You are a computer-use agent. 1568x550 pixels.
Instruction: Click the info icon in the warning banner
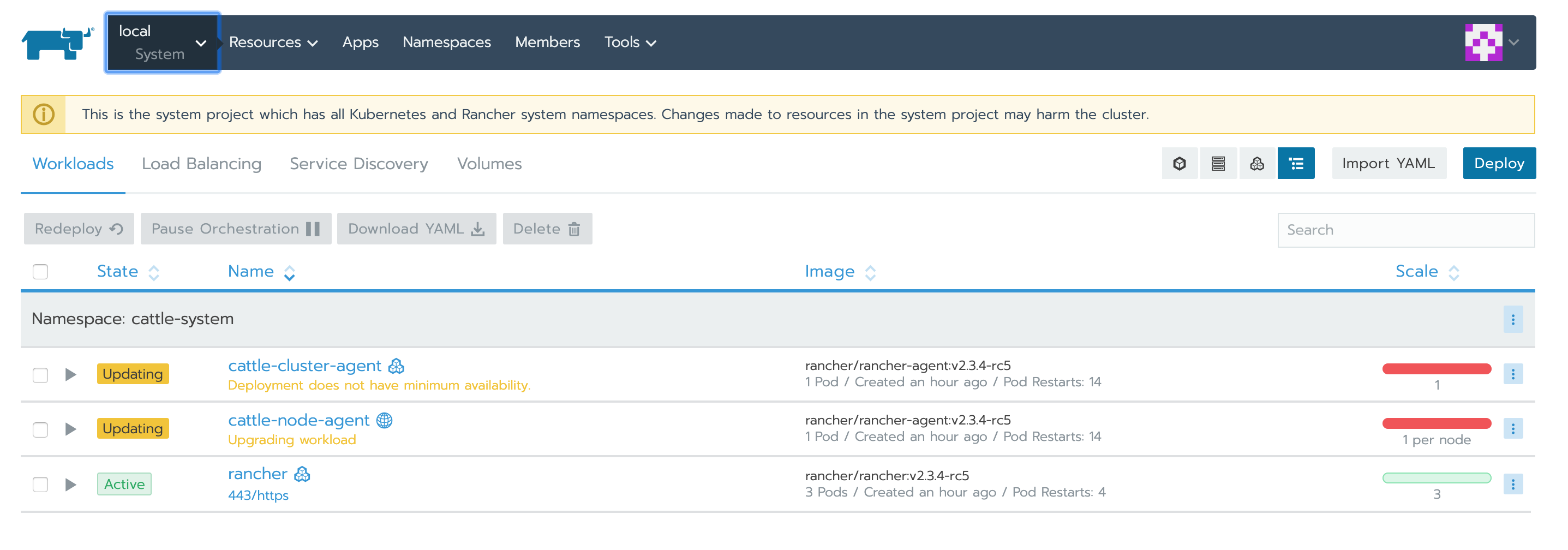(43, 115)
